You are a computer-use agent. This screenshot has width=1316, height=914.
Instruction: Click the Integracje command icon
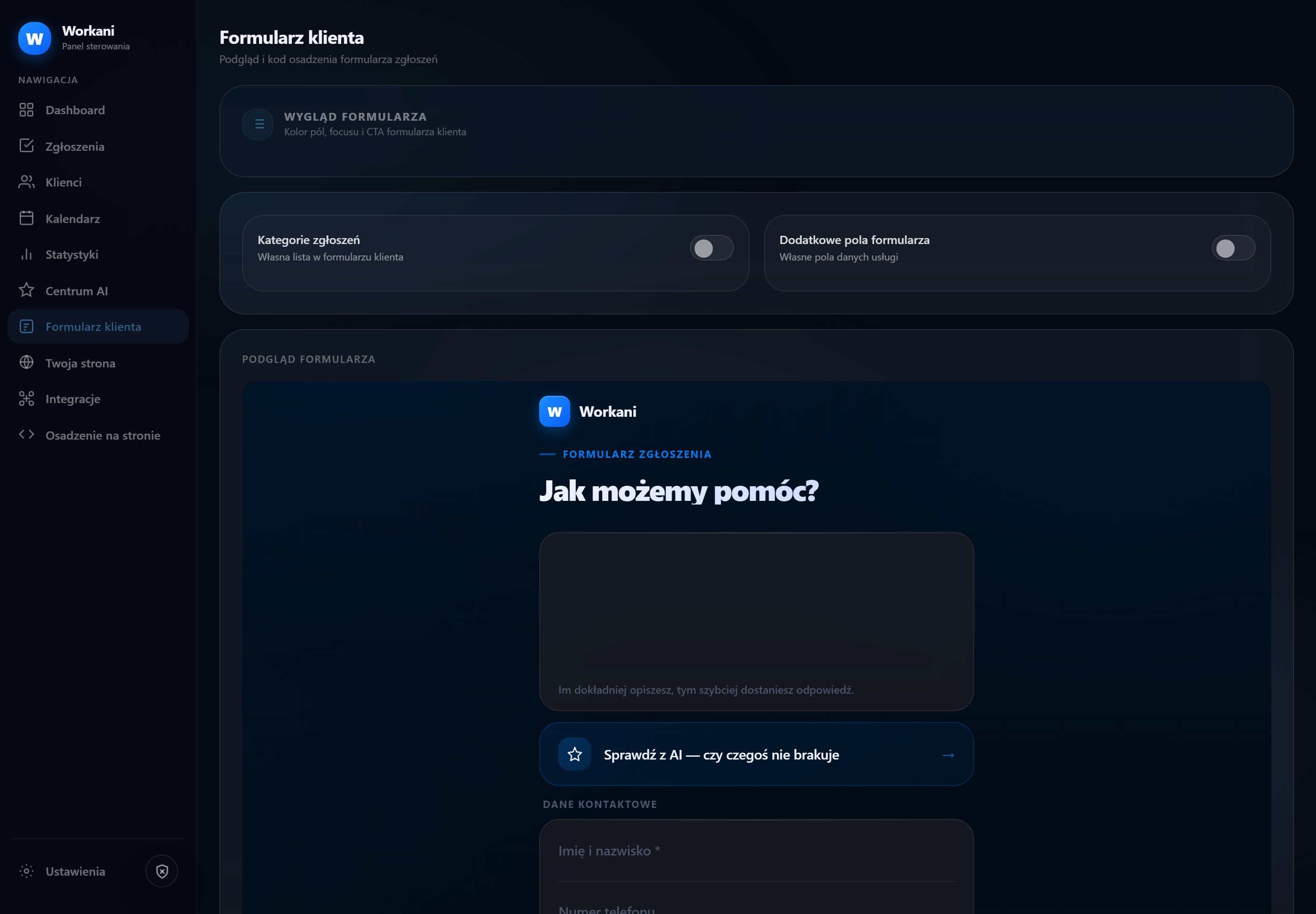pyautogui.click(x=27, y=399)
